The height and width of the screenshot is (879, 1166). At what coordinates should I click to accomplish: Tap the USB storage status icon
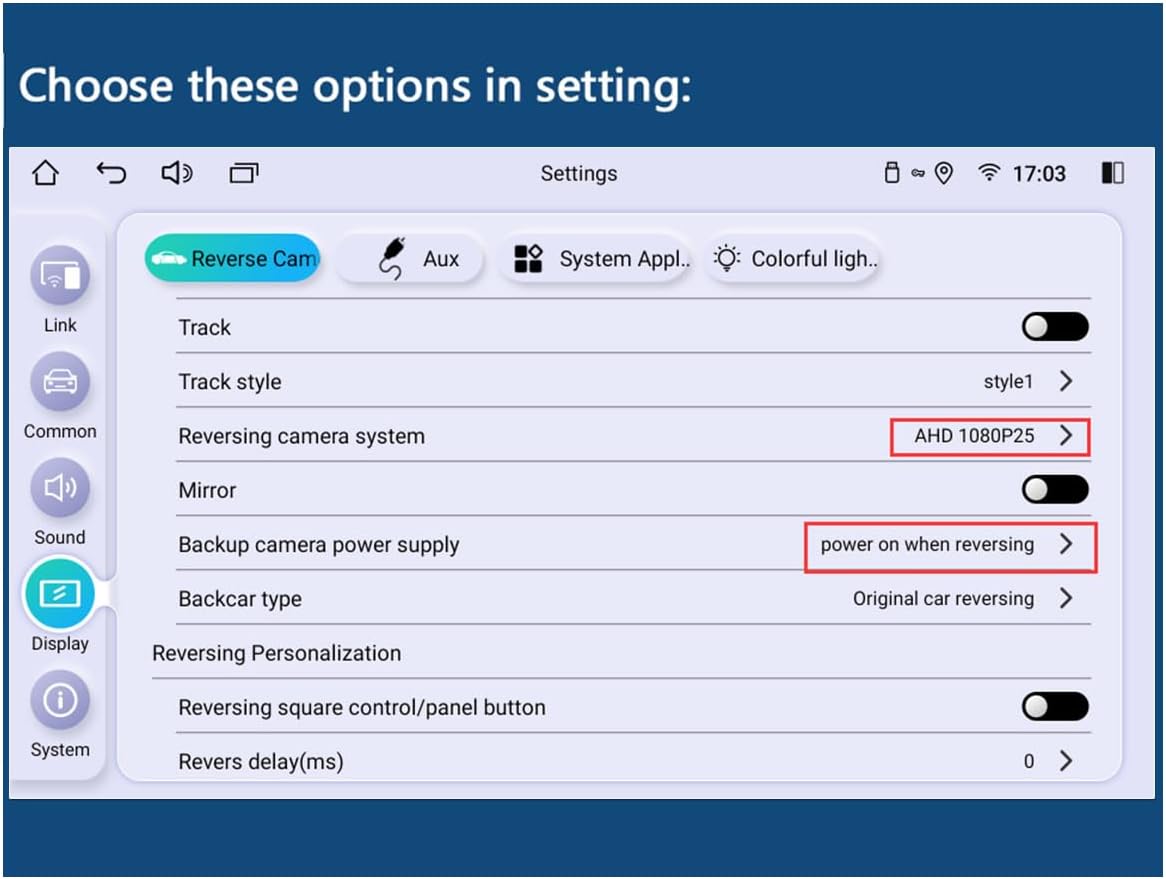(892, 173)
